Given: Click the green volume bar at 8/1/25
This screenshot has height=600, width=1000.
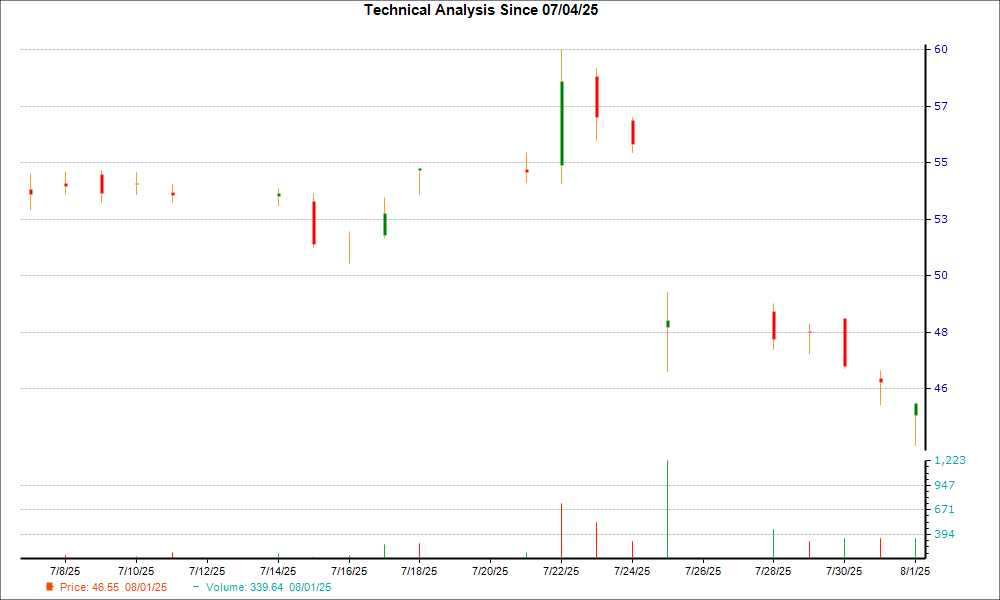Looking at the screenshot, I should point(915,548).
